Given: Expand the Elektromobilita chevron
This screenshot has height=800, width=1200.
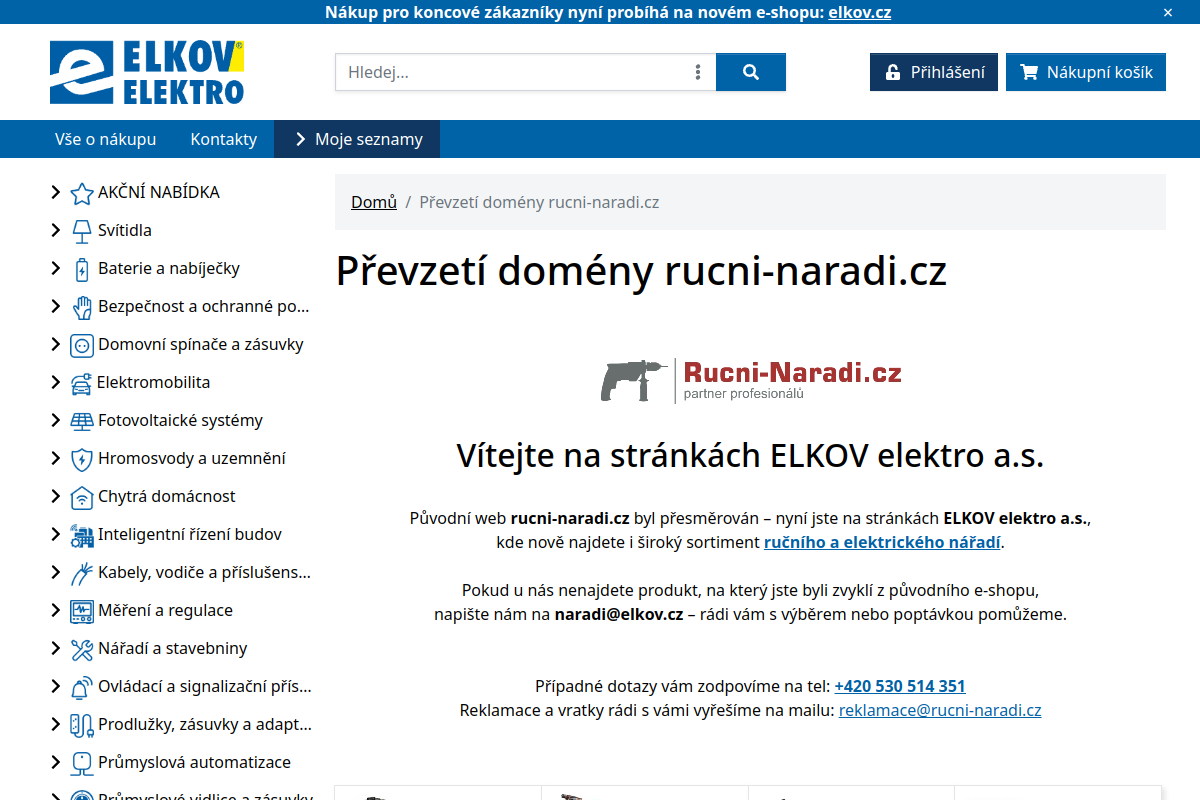Looking at the screenshot, I should pyautogui.click(x=56, y=382).
